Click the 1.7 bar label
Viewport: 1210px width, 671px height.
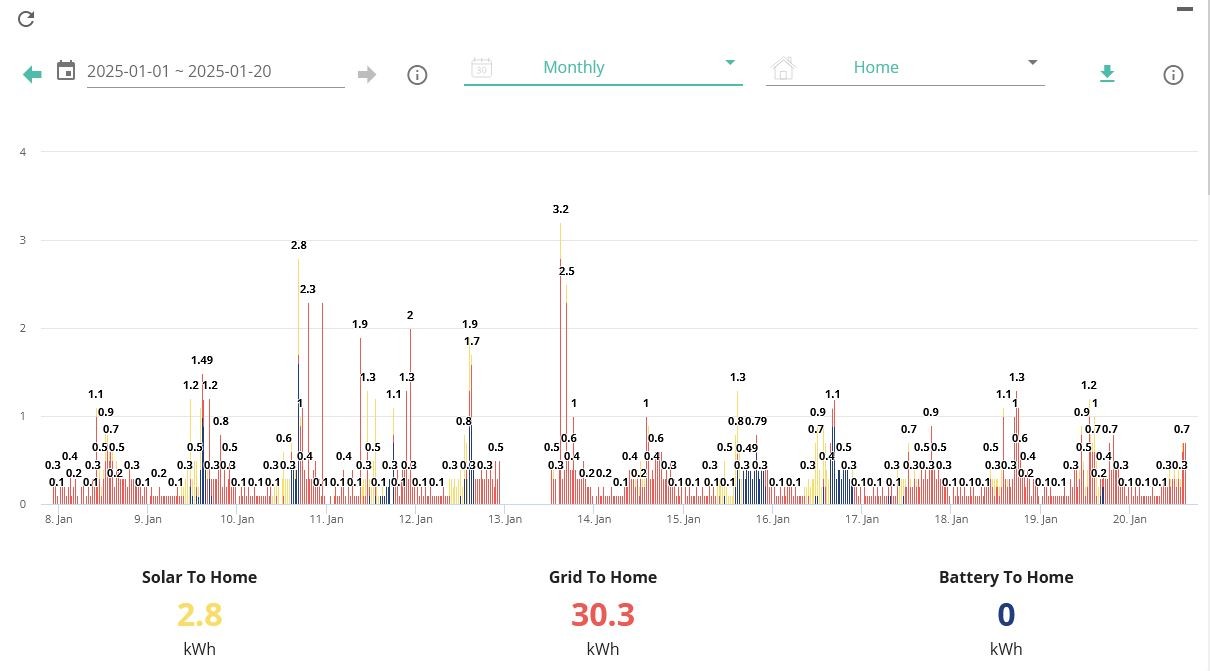(472, 341)
